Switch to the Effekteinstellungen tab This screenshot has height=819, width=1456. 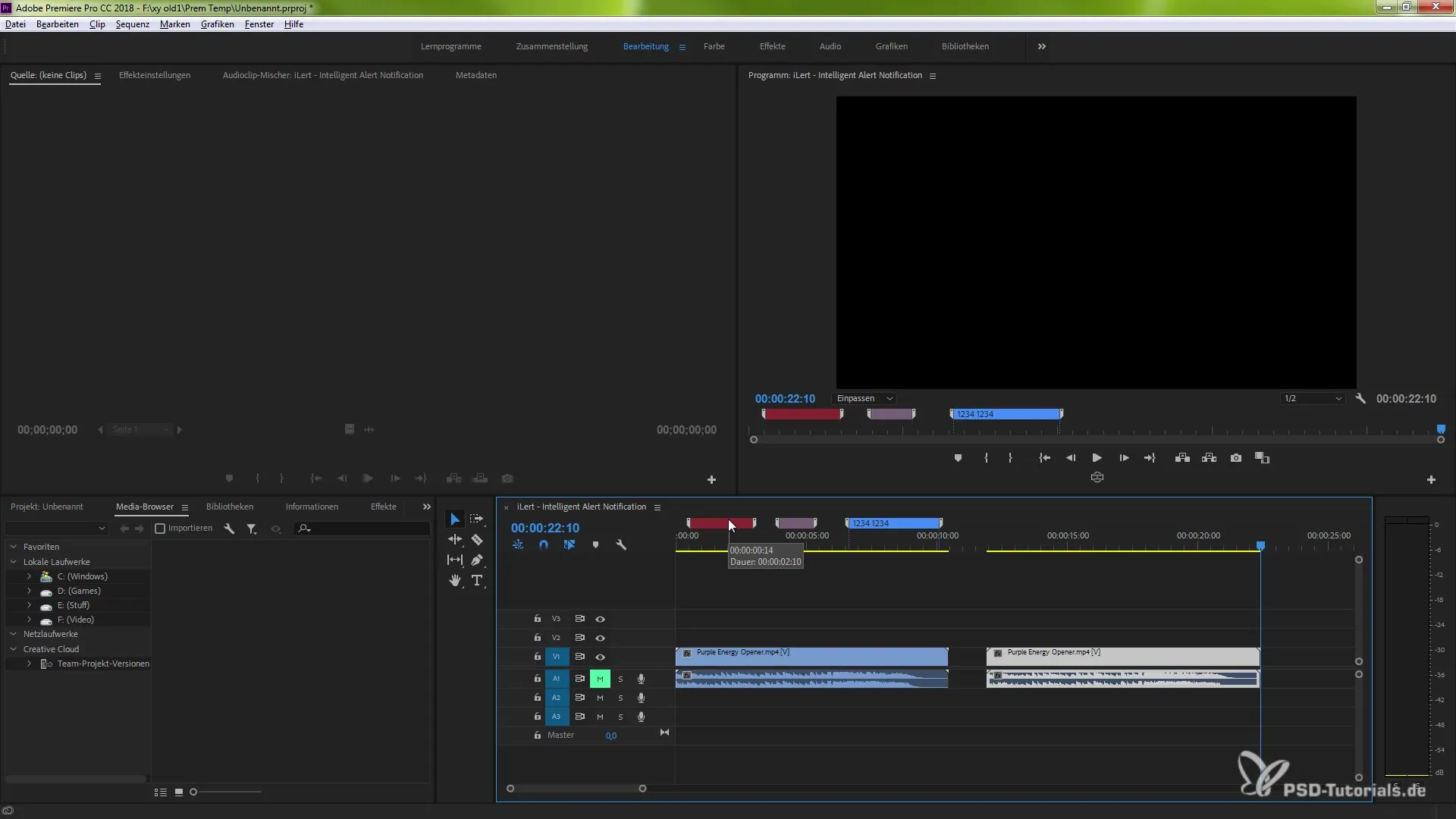[x=155, y=76]
